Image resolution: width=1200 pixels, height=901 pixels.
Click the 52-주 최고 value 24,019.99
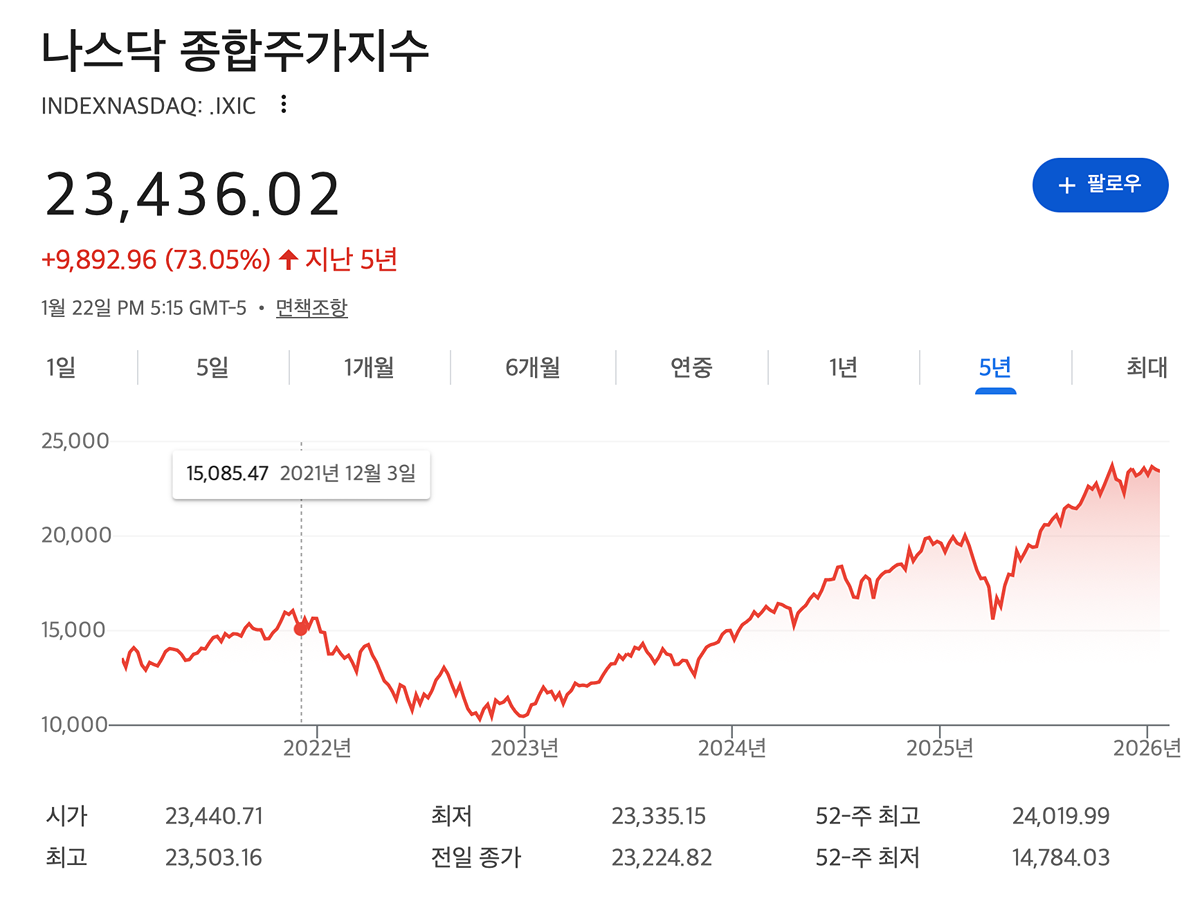coord(1061,817)
